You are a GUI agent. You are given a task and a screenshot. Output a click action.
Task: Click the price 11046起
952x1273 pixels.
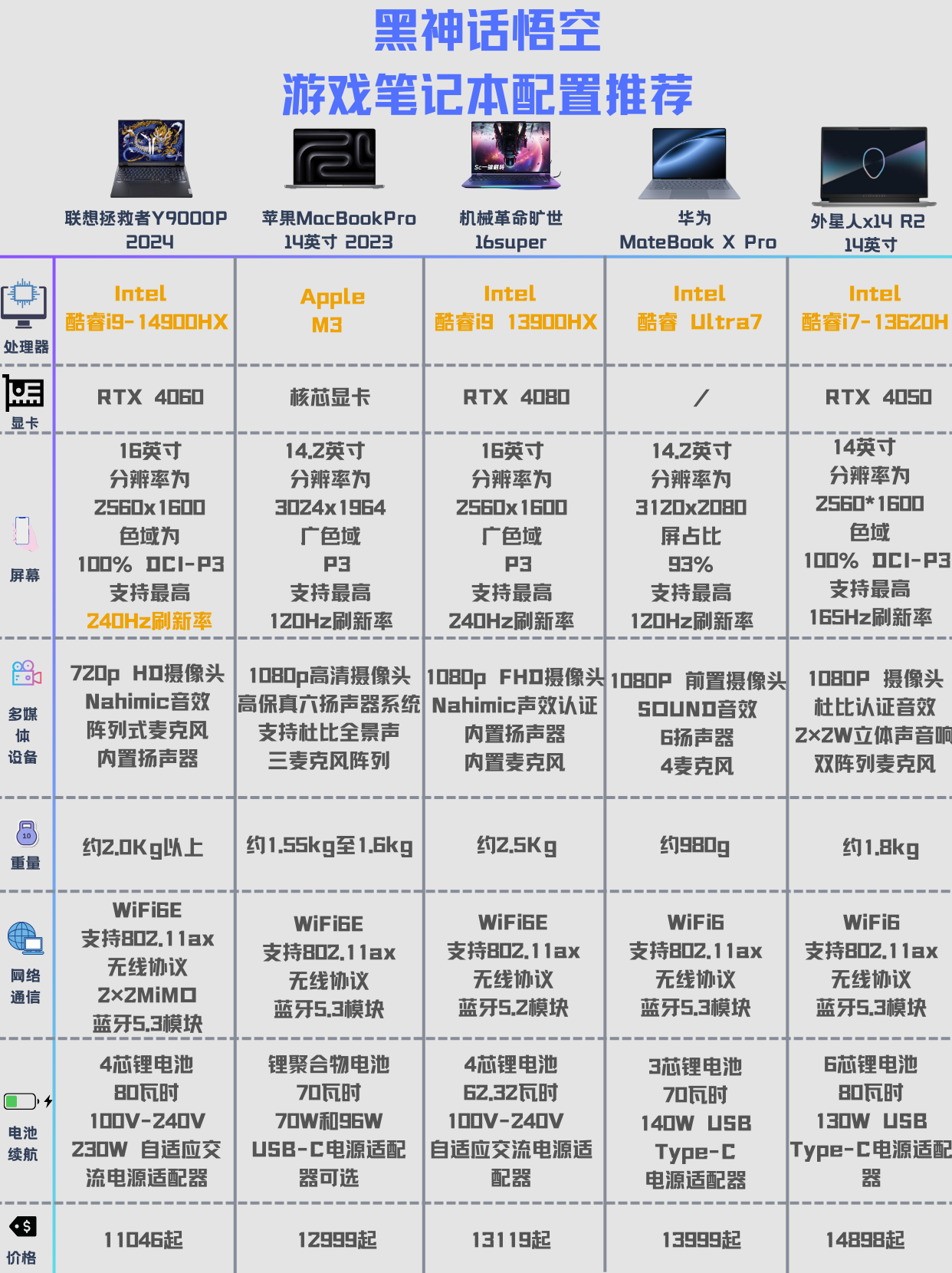point(143,1240)
